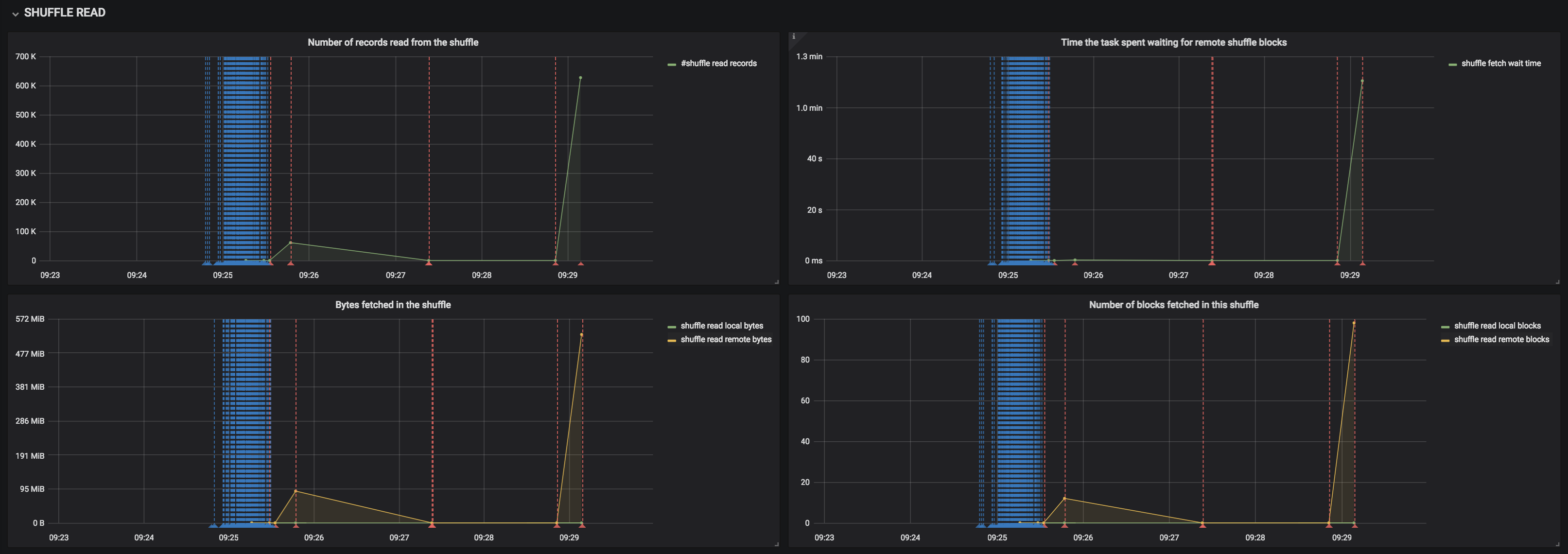Click the peak data point in the blocks-fetched panel
This screenshot has width=1568, height=554.
(1354, 323)
